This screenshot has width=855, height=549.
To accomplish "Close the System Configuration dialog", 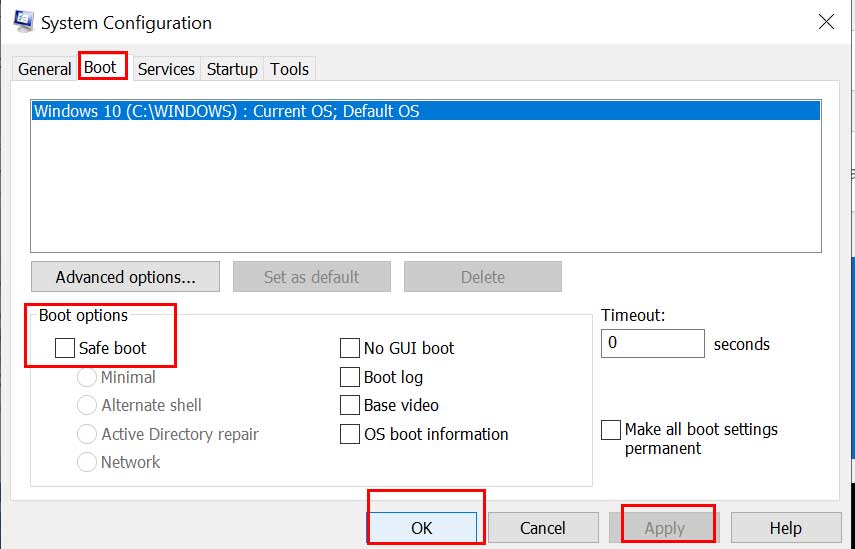I will (x=827, y=22).
